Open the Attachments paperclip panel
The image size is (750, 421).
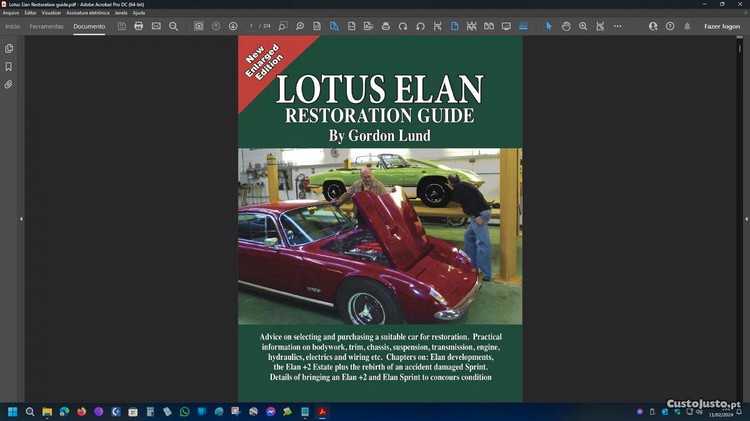(9, 84)
